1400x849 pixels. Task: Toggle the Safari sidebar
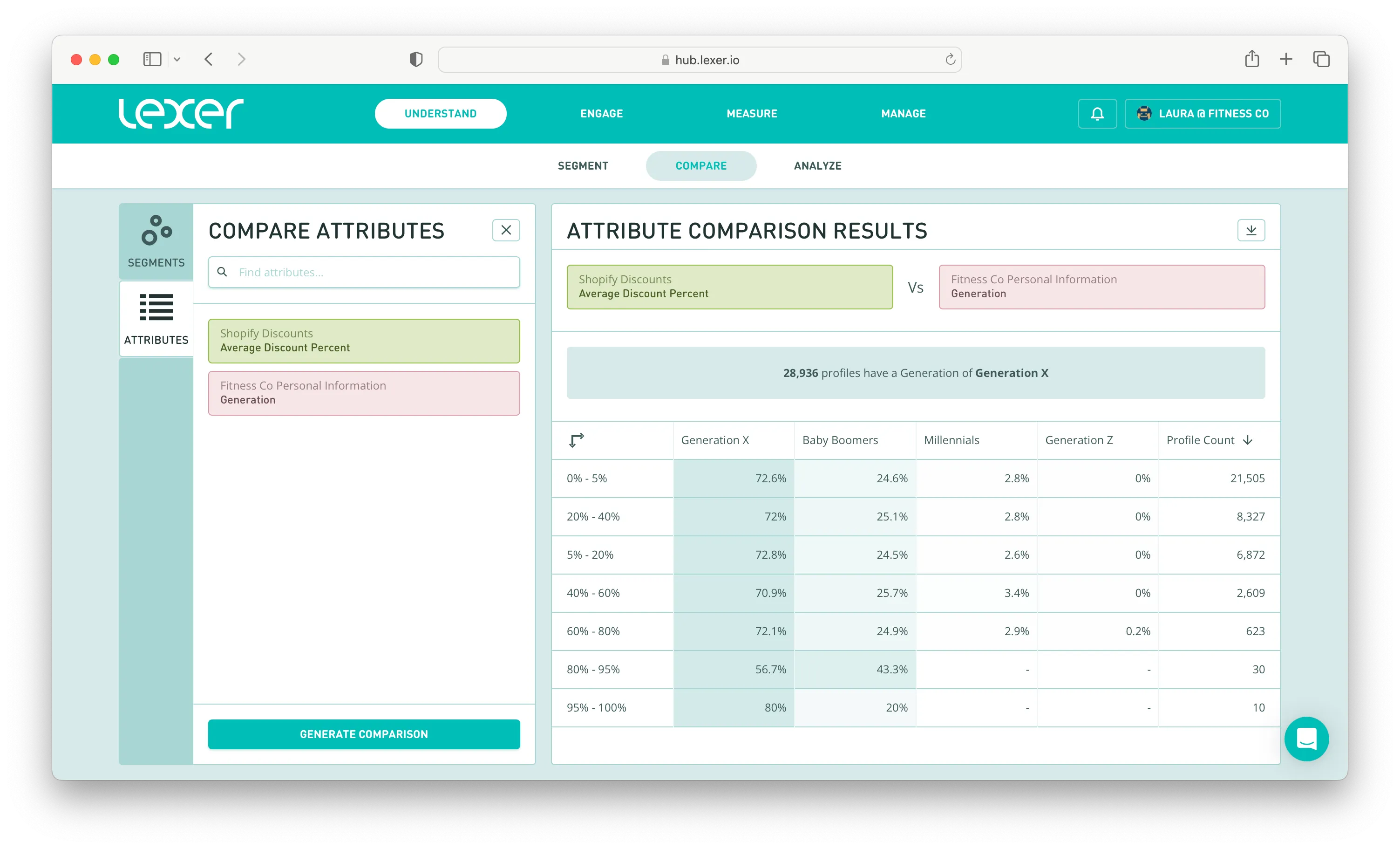[x=152, y=59]
